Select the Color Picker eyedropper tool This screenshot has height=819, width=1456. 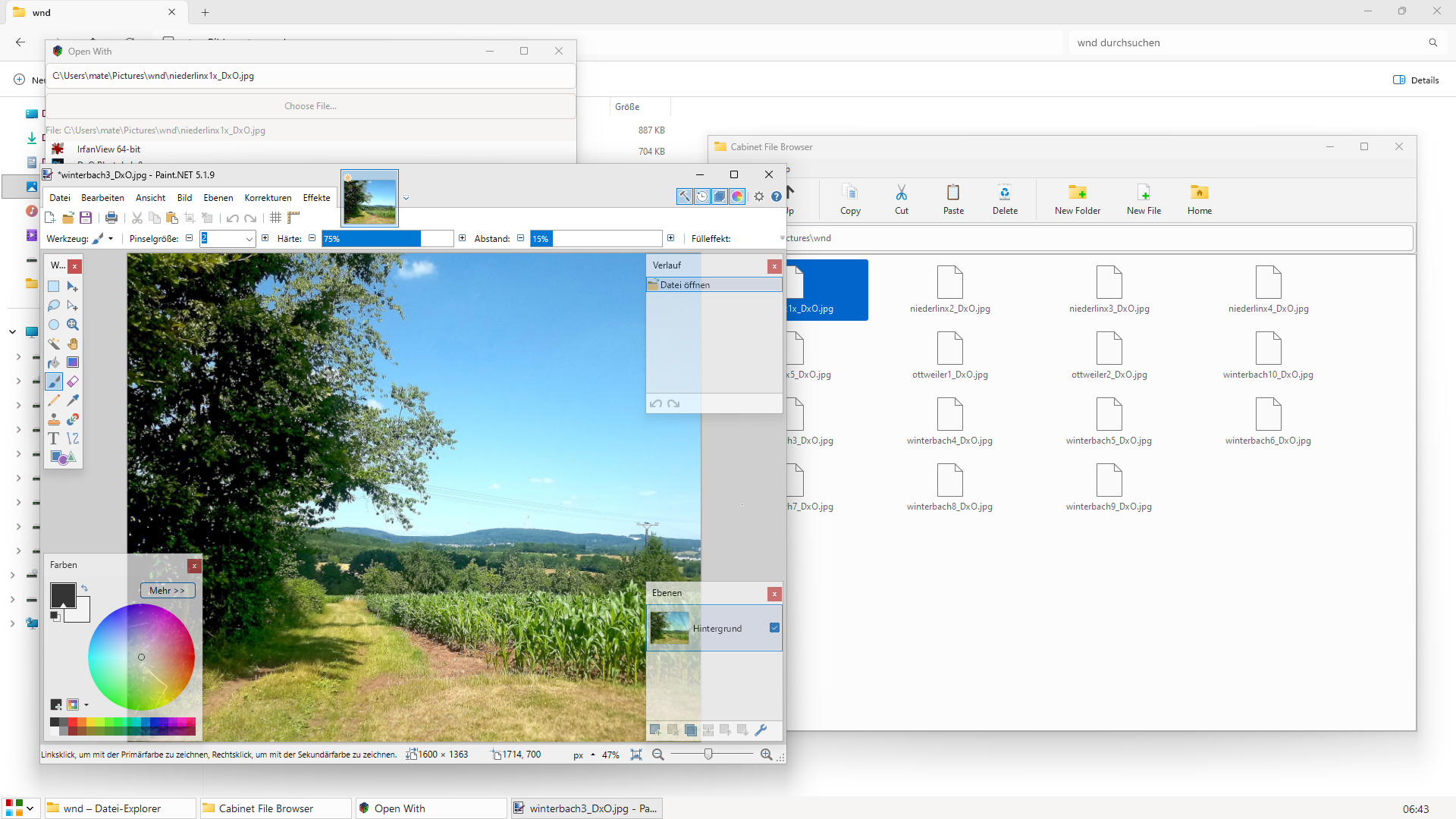[x=73, y=400]
